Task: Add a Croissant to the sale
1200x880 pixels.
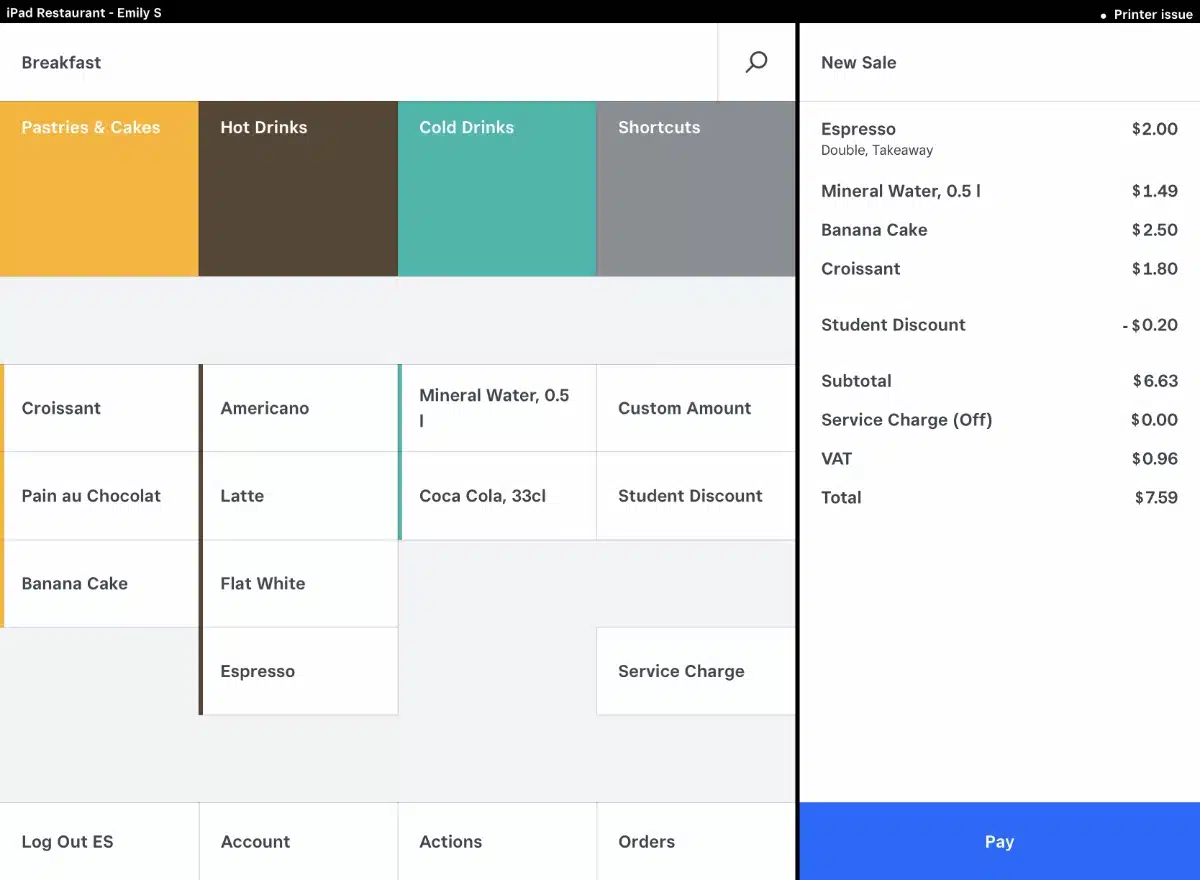Action: 100,408
